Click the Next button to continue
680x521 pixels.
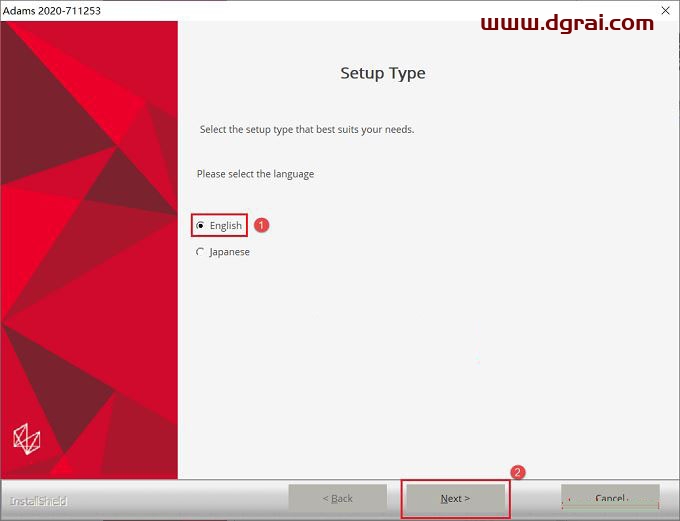pos(455,498)
